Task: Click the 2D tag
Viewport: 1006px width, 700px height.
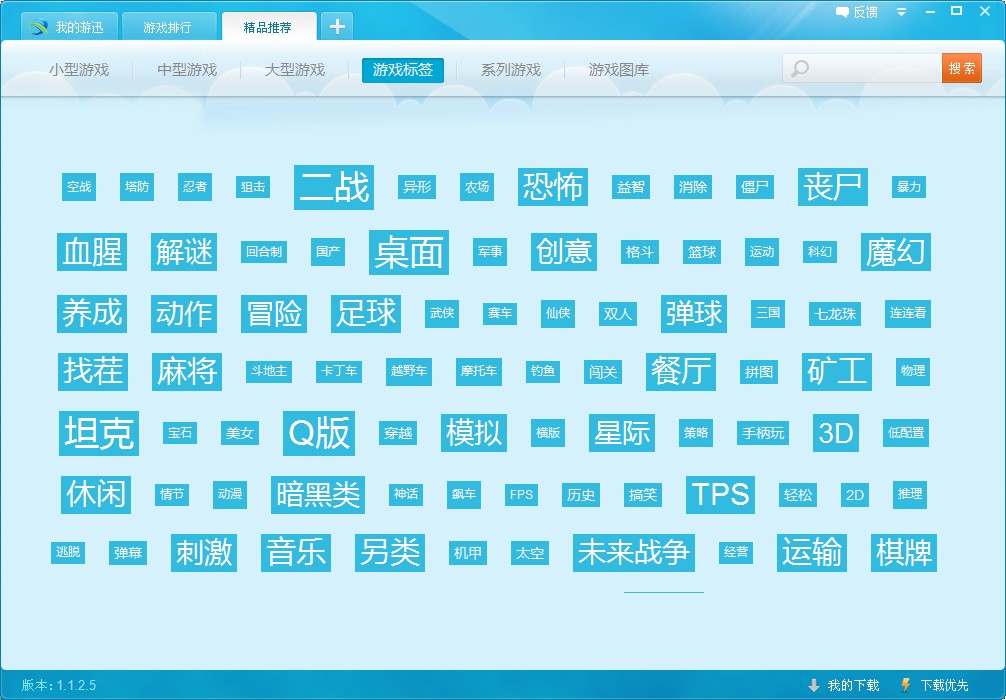Action: pyautogui.click(x=855, y=495)
